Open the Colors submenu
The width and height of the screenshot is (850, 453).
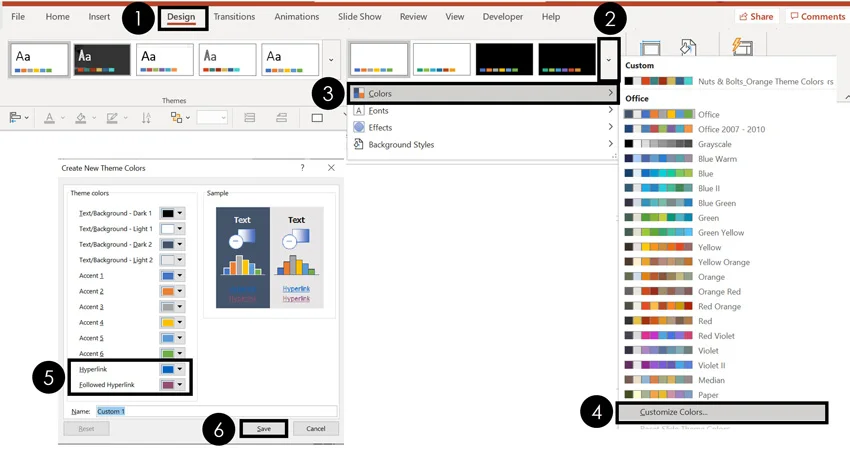[482, 93]
